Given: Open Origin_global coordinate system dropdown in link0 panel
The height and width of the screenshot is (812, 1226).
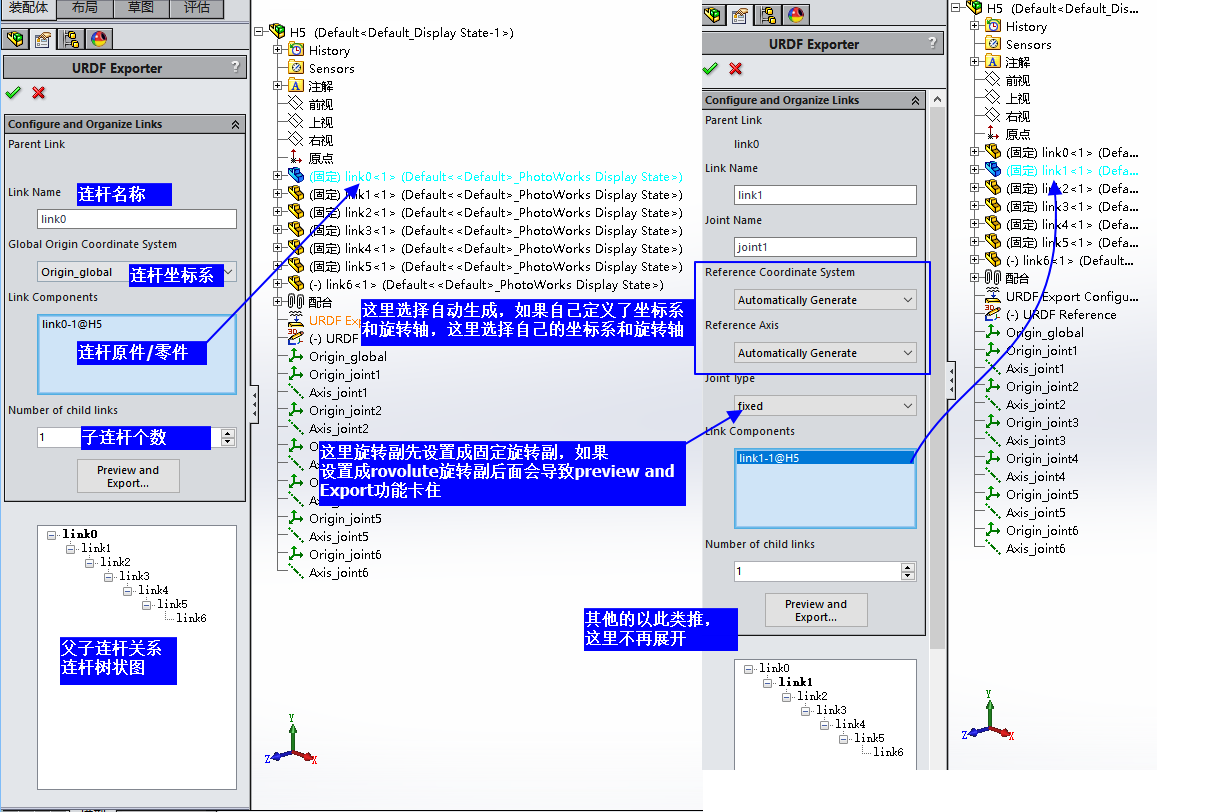Looking at the screenshot, I should [x=136, y=272].
